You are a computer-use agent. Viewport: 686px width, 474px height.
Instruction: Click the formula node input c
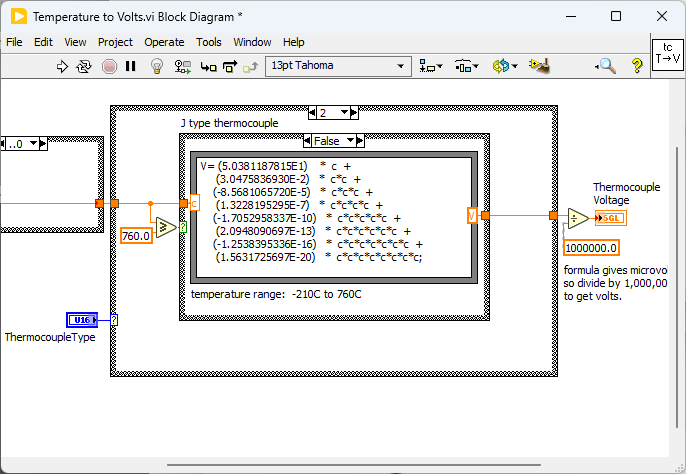coord(194,203)
